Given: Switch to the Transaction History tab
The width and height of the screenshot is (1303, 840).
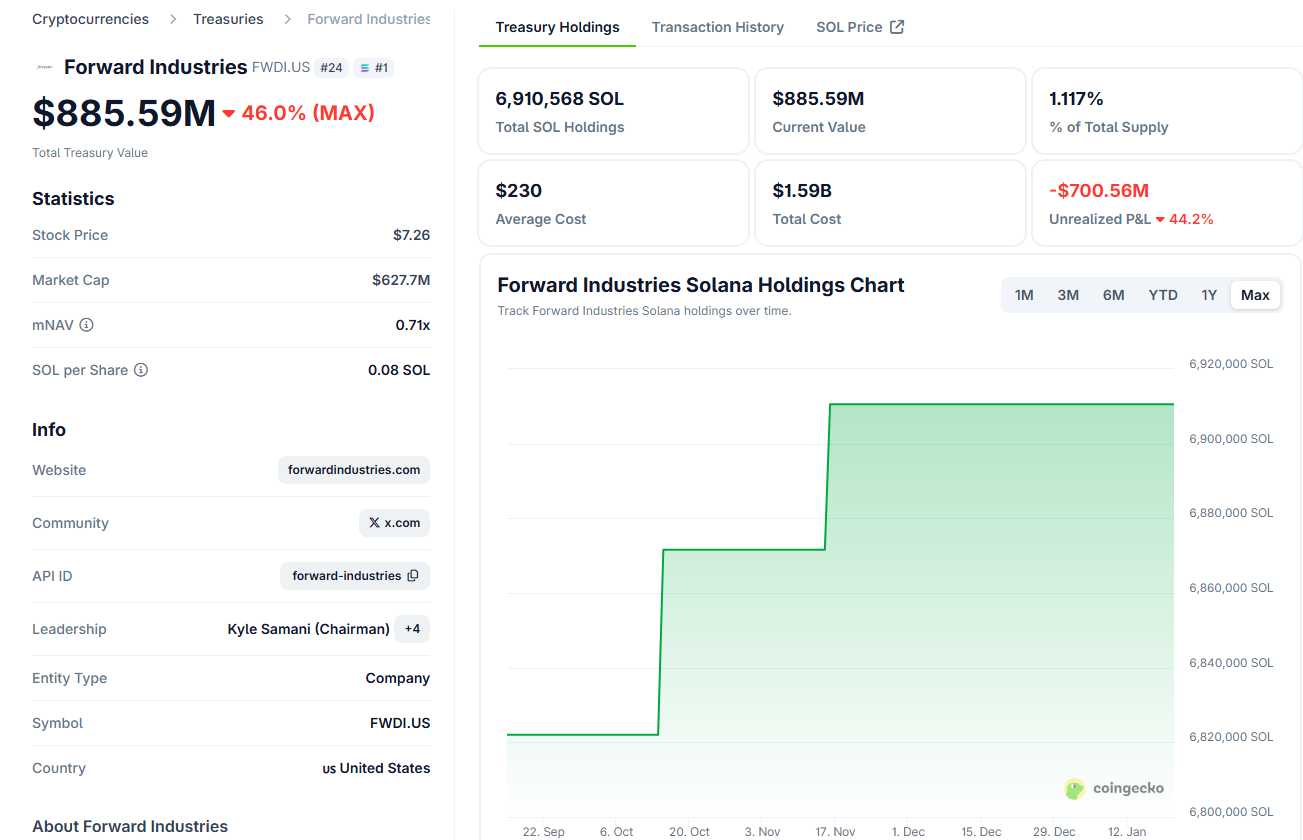Looking at the screenshot, I should 717,27.
